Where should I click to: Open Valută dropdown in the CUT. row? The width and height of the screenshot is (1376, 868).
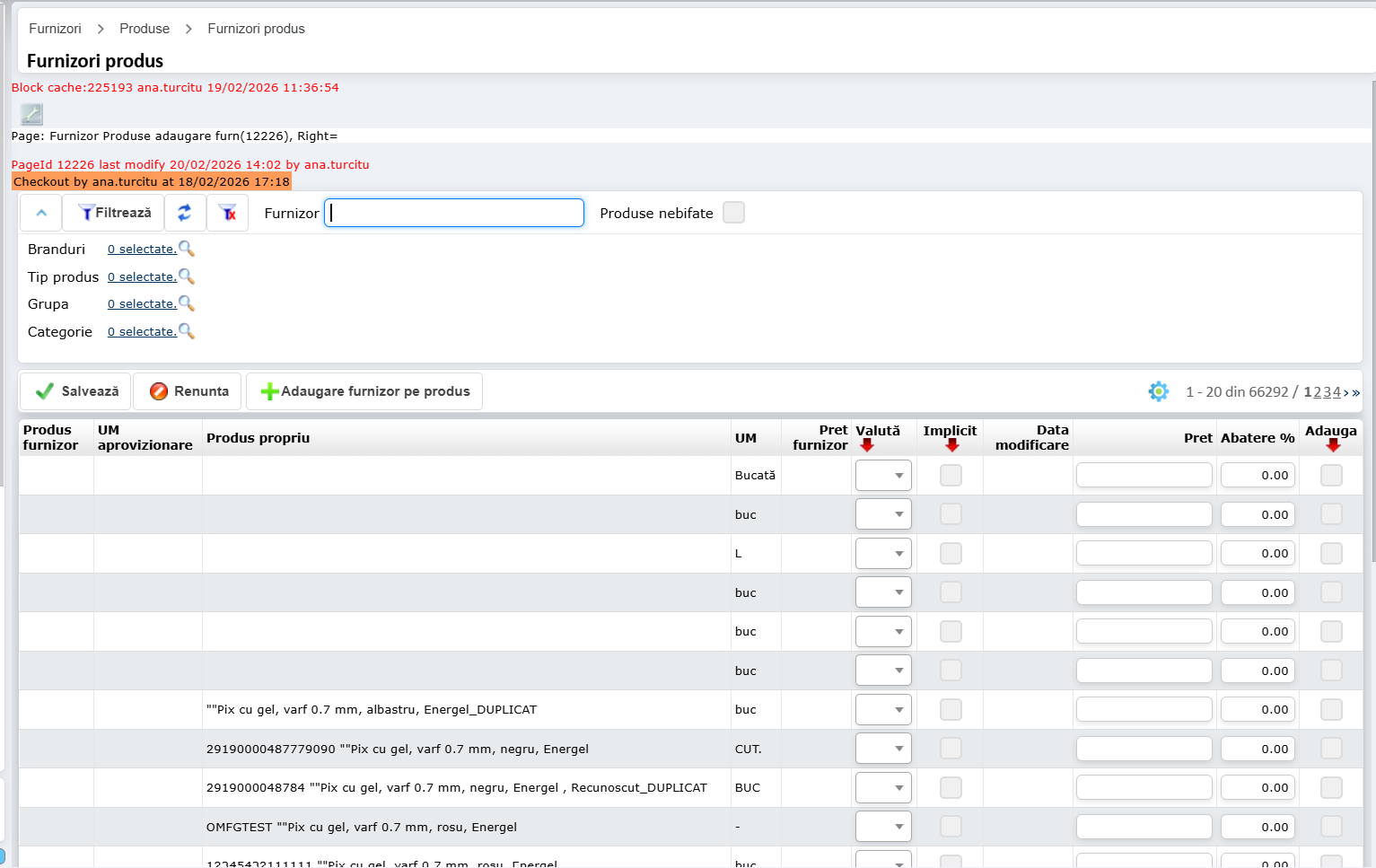[x=883, y=749]
